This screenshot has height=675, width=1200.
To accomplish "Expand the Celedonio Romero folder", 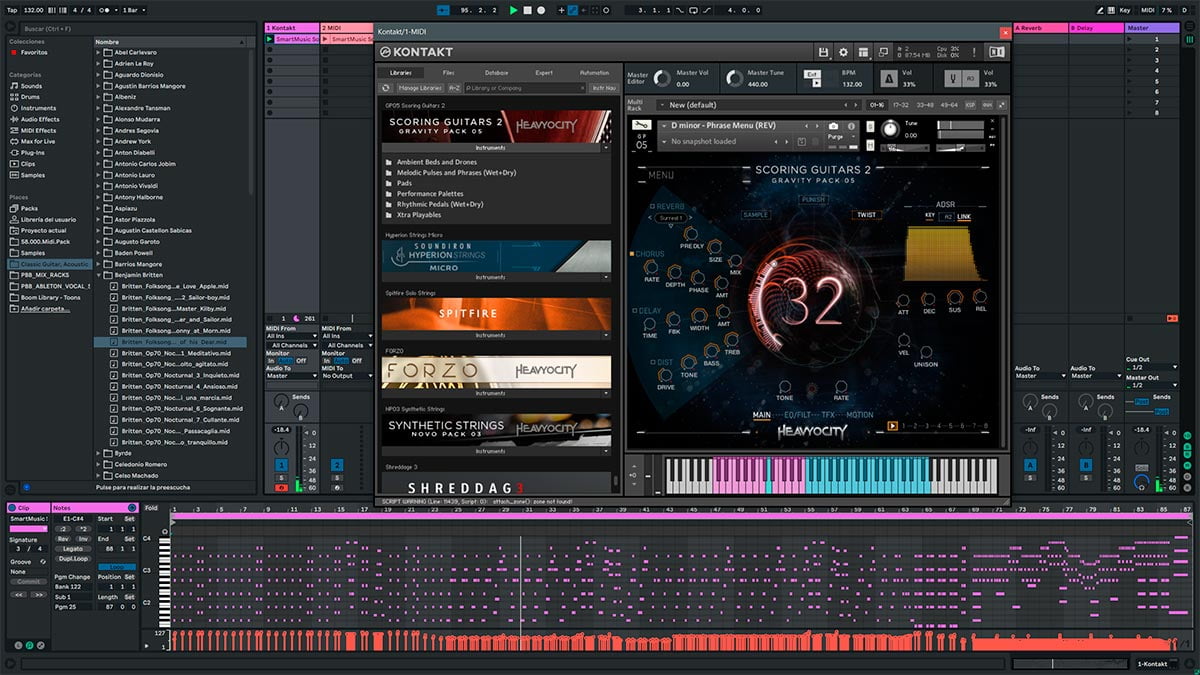I will pos(100,464).
